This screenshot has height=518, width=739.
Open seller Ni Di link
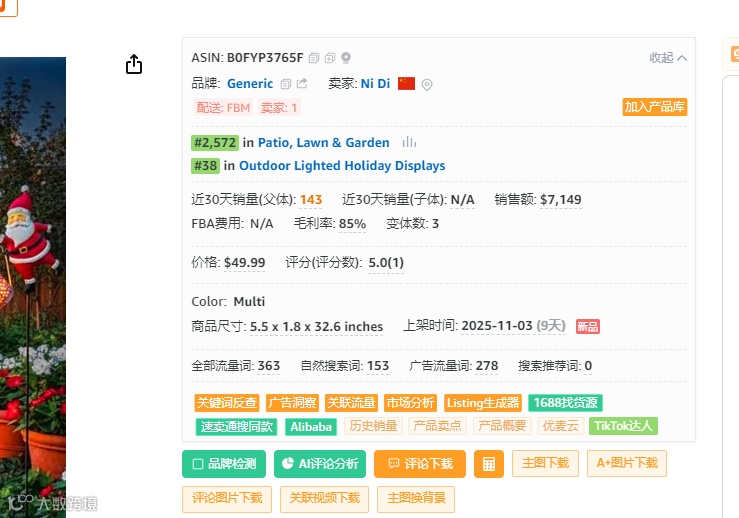(375, 83)
